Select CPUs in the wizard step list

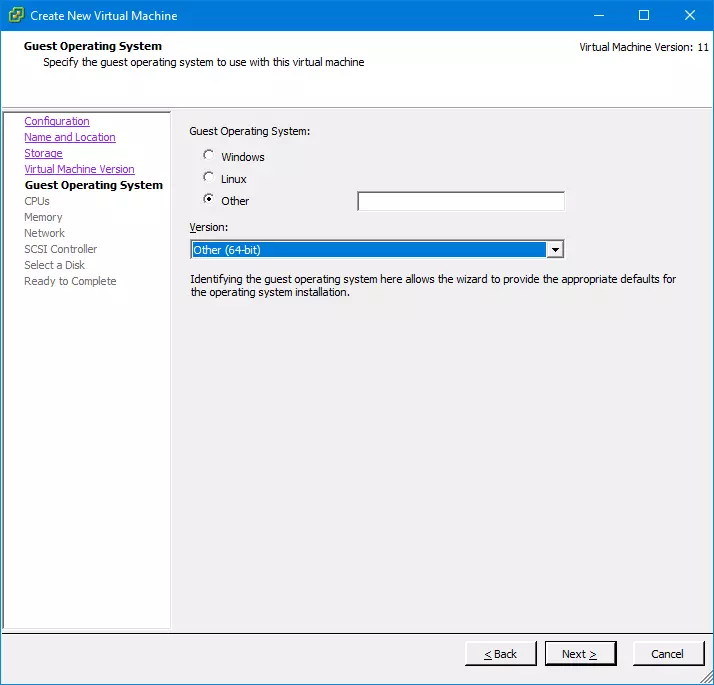(37, 201)
